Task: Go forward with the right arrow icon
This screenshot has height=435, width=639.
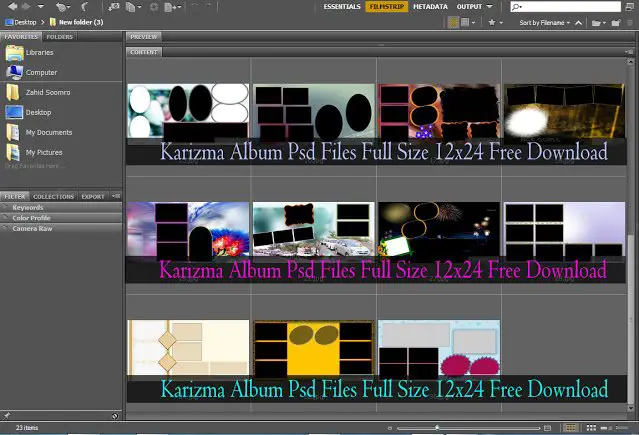Action: click(x=26, y=7)
